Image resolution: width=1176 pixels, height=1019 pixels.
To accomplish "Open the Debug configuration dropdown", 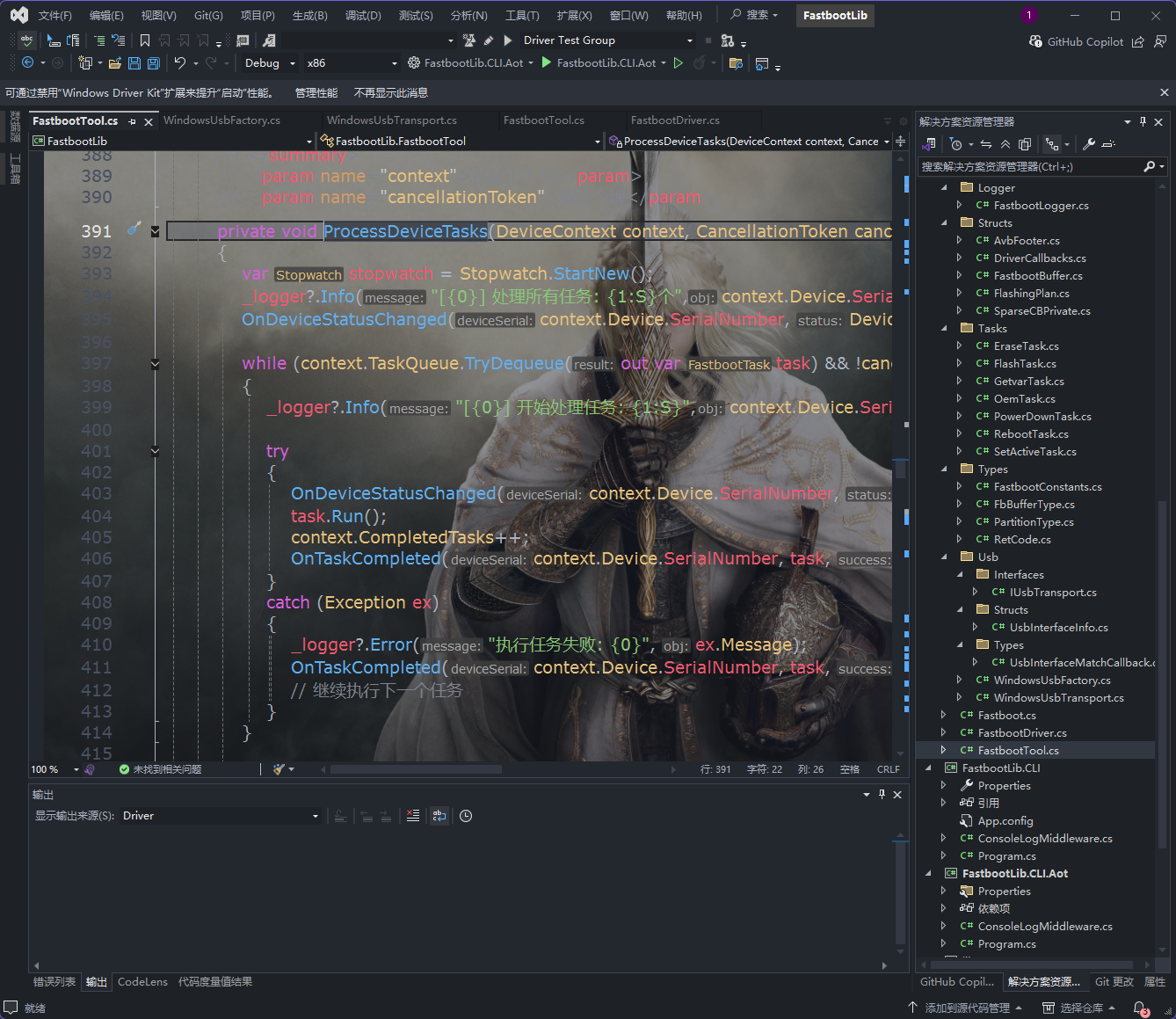I will coord(268,62).
